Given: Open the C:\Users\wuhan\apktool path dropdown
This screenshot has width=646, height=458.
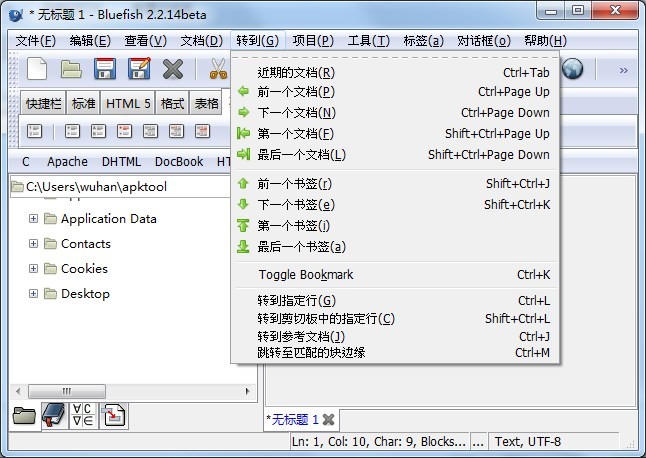Looking at the screenshot, I should pyautogui.click(x=120, y=187).
